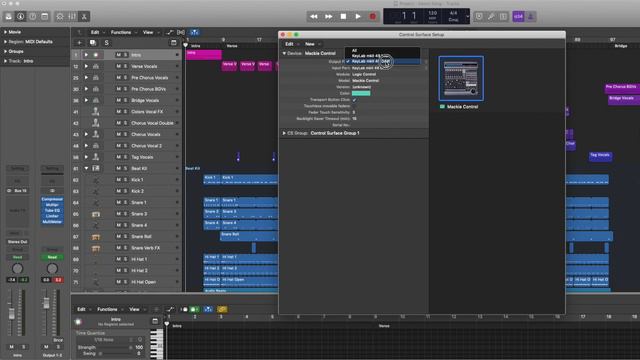Image resolution: width=640 pixels, height=360 pixels.
Task: Click the add track plus button
Action: [79, 42]
